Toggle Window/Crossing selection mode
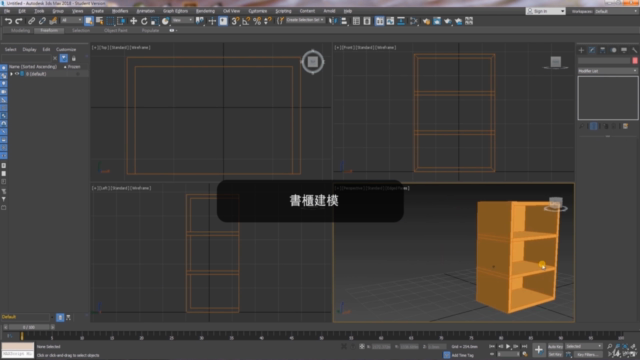This screenshot has width=640, height=360. tap(121, 21)
